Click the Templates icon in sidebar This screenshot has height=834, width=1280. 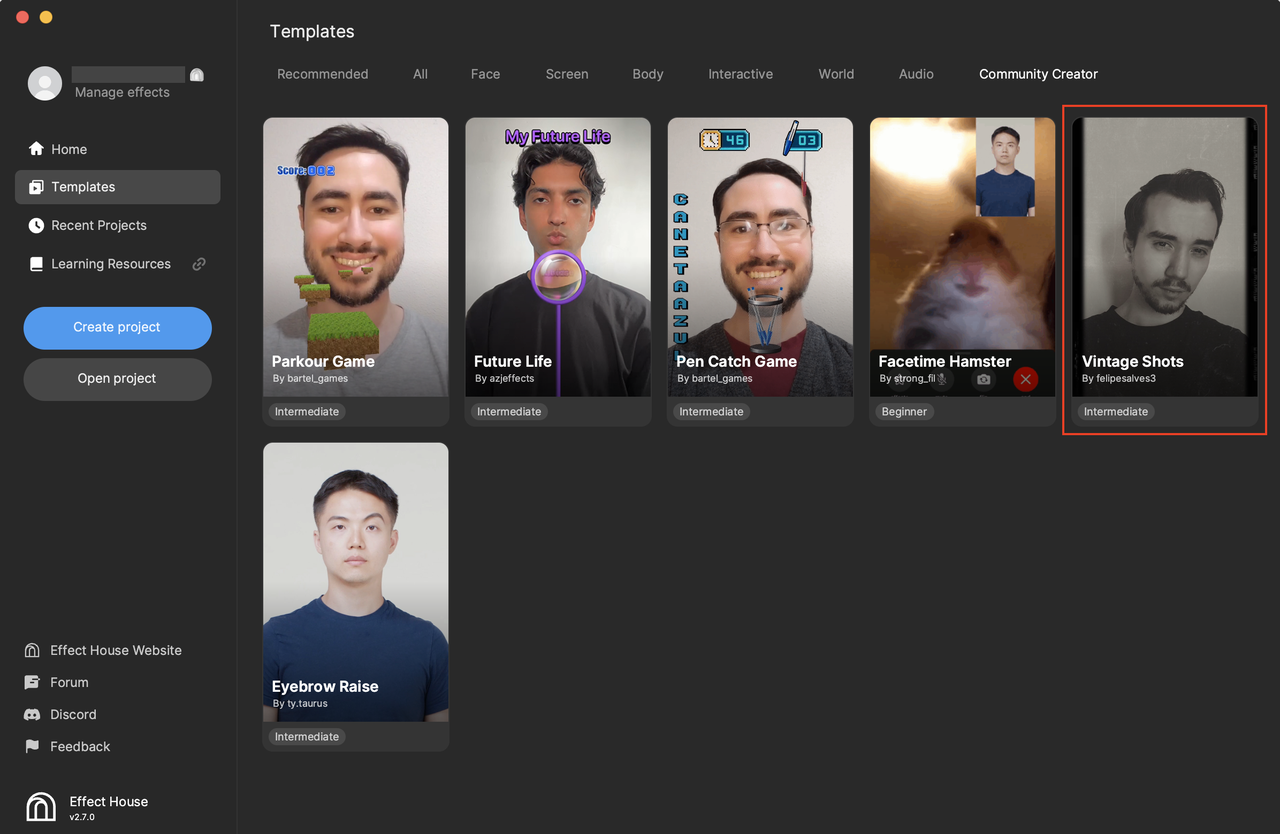click(x=36, y=187)
